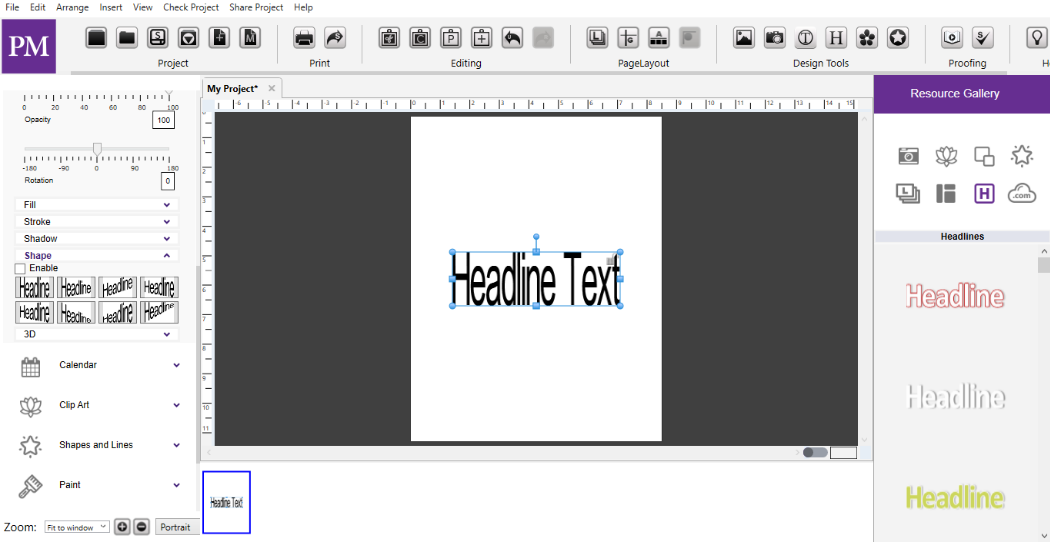
Task: Switch to the My Project tab
Action: tap(232, 88)
